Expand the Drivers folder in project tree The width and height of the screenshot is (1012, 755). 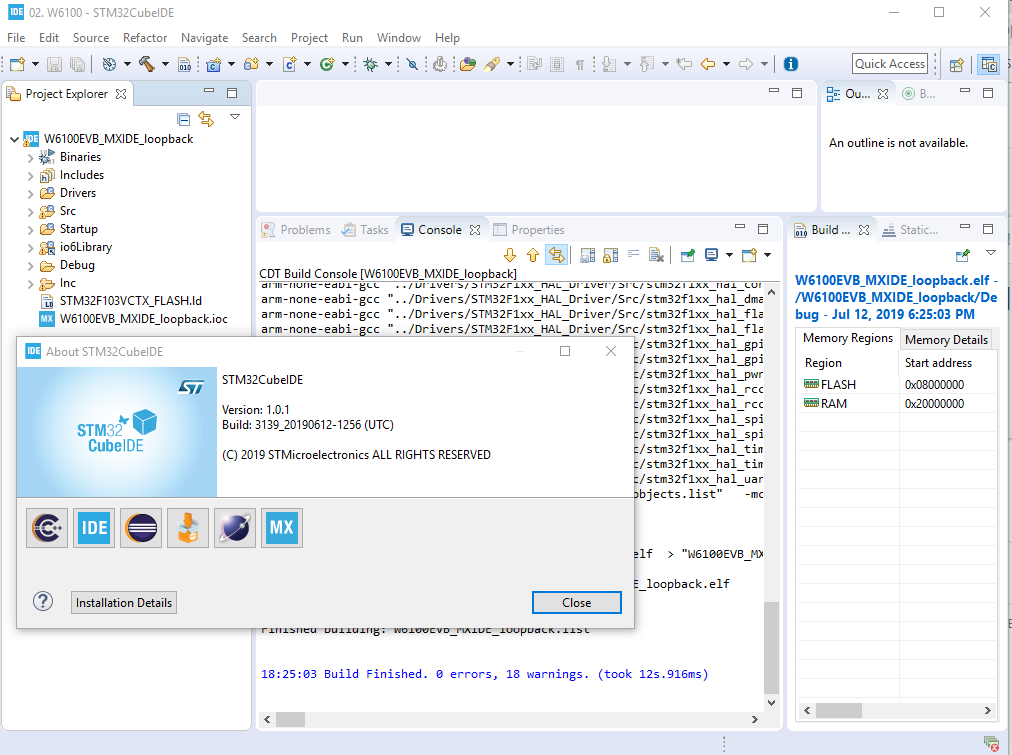[30, 193]
